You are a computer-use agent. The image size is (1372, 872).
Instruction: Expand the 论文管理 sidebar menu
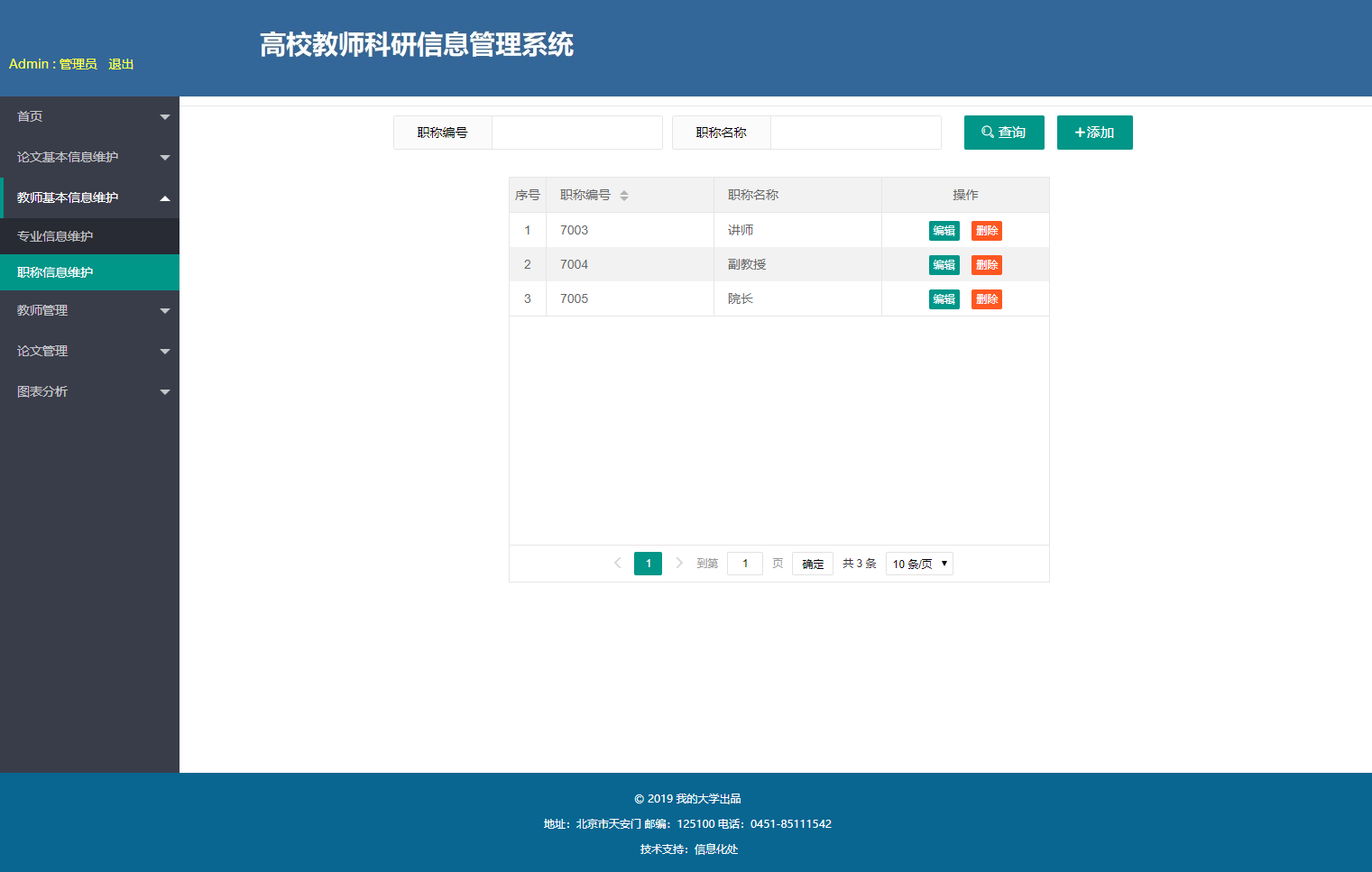90,351
